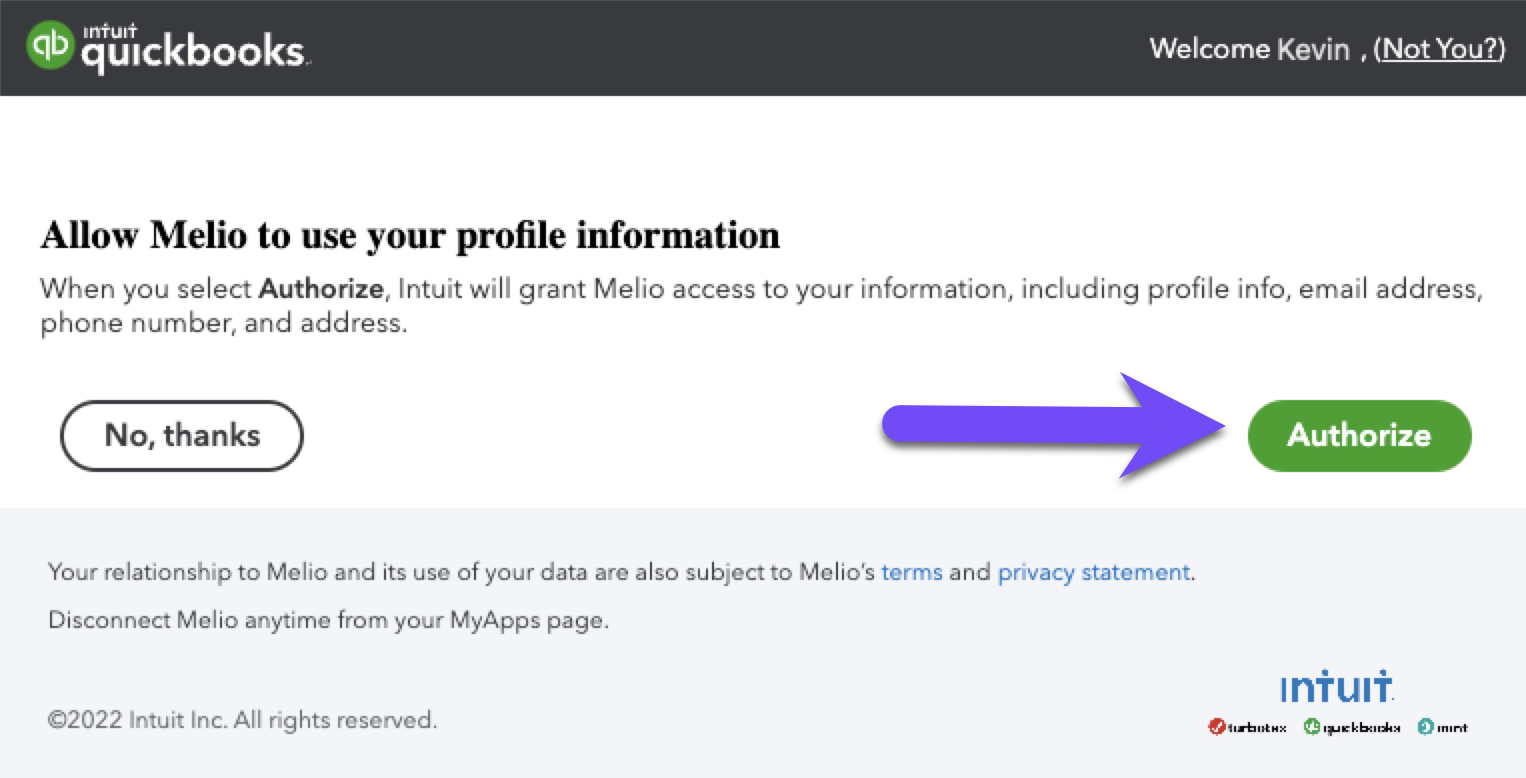1526x778 pixels.
Task: Click the 2022 Intuit copyright notice
Action: pyautogui.click(x=242, y=719)
